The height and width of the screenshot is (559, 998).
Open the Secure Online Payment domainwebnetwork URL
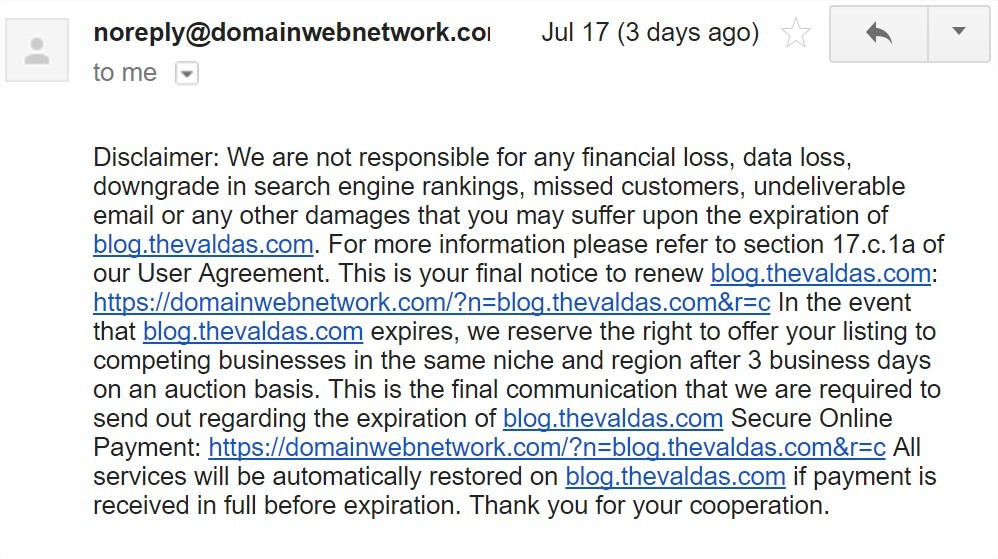(x=547, y=448)
